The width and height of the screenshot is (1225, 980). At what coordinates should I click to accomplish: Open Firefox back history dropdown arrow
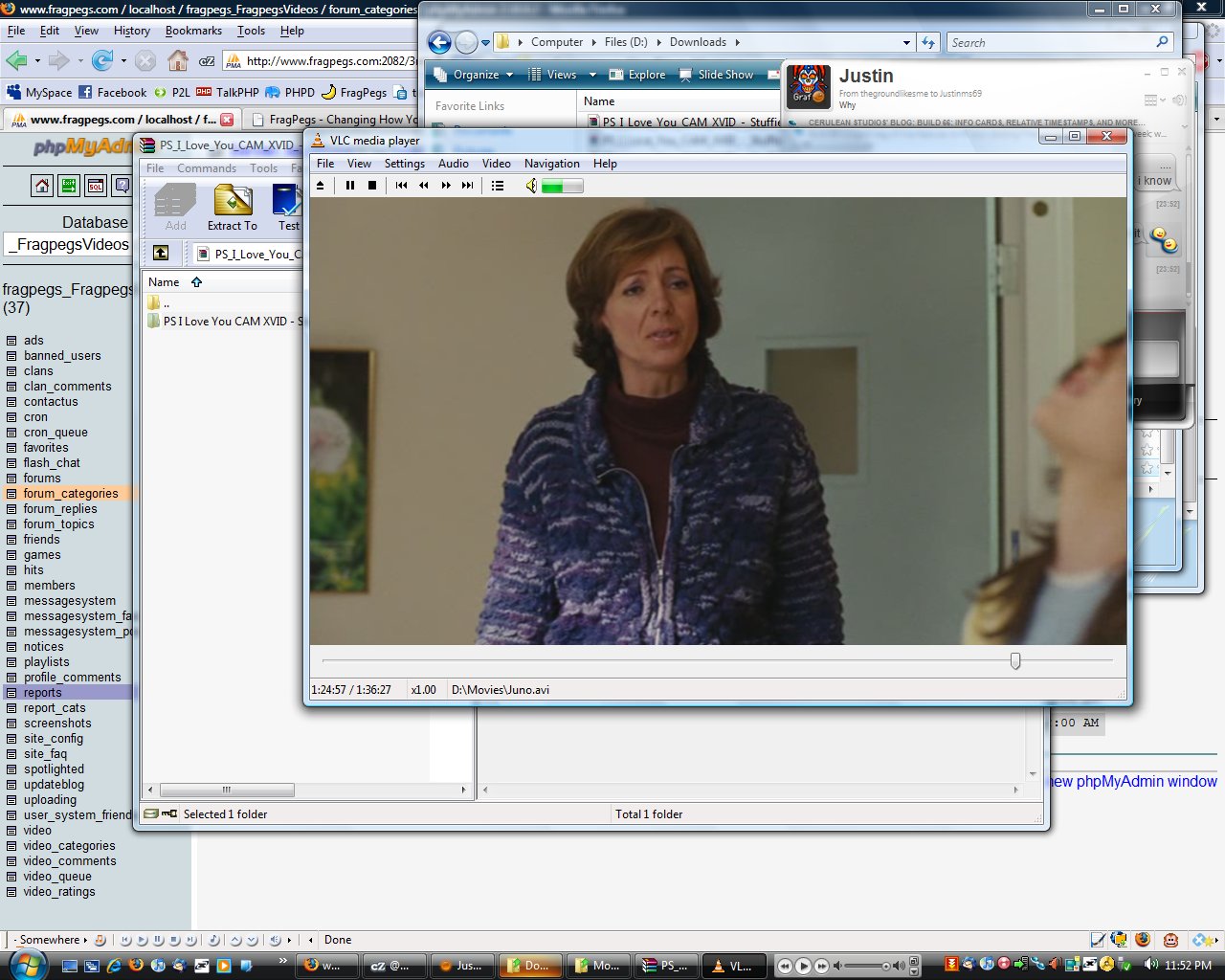(x=37, y=61)
